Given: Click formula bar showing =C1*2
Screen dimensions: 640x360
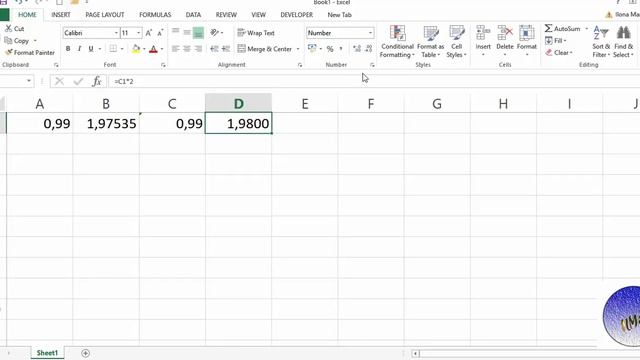Looking at the screenshot, I should point(373,81).
